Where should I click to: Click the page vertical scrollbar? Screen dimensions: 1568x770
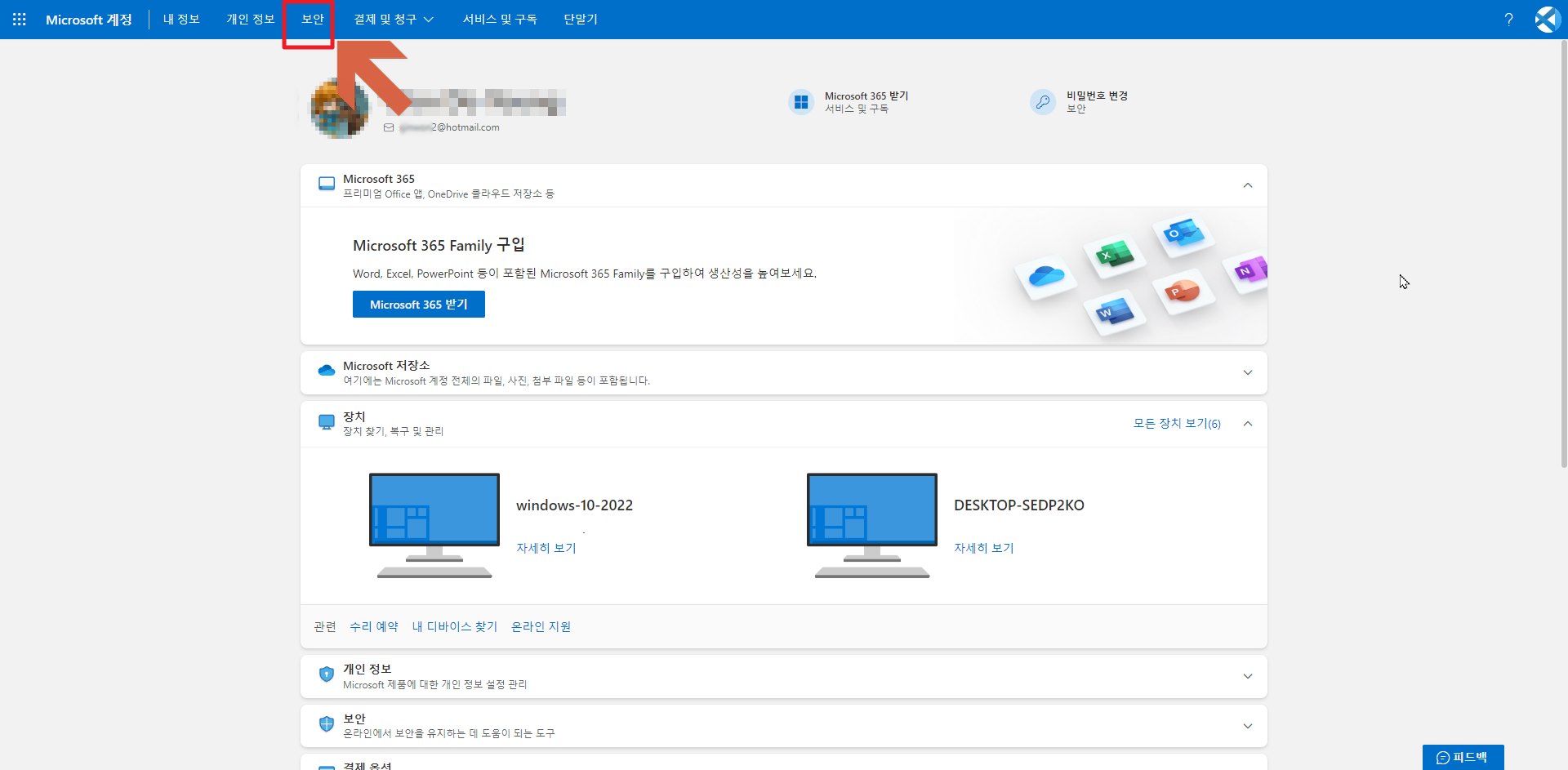(1564, 253)
